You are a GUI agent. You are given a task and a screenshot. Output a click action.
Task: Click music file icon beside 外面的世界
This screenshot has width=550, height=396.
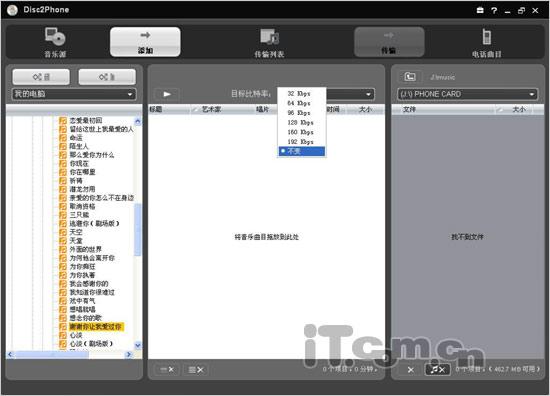pos(63,249)
